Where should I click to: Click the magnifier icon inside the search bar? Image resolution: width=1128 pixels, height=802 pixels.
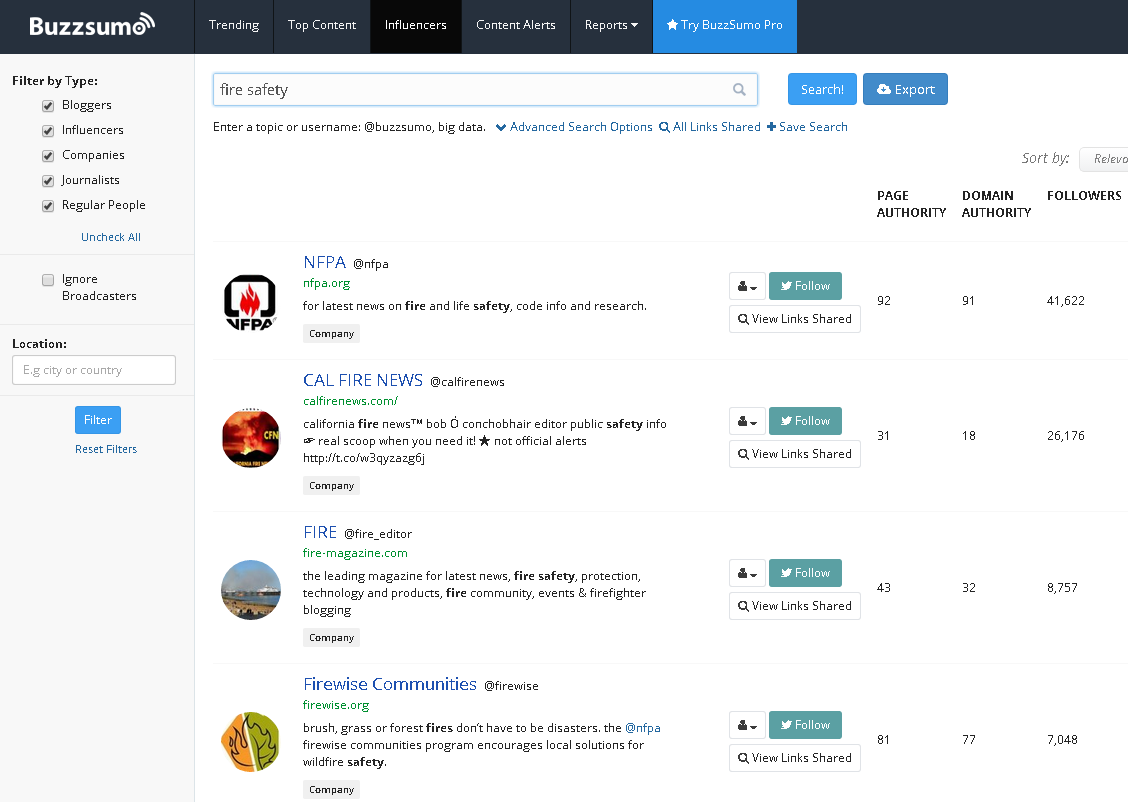click(x=739, y=89)
